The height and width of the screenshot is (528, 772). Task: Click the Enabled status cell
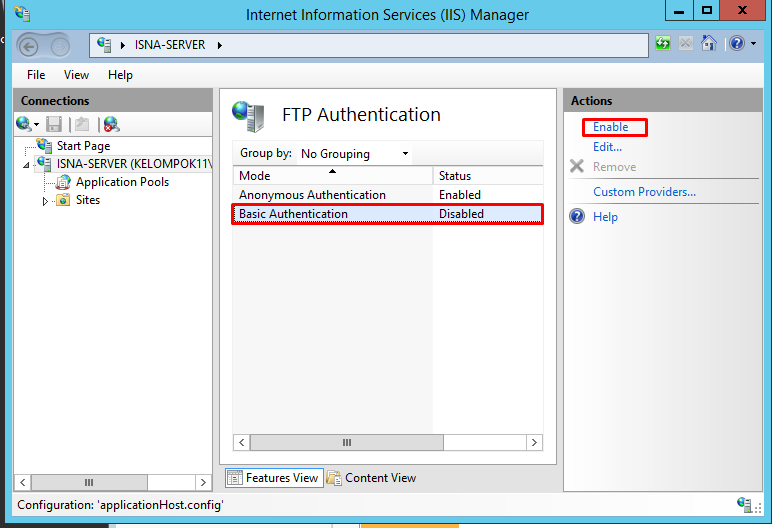click(460, 195)
